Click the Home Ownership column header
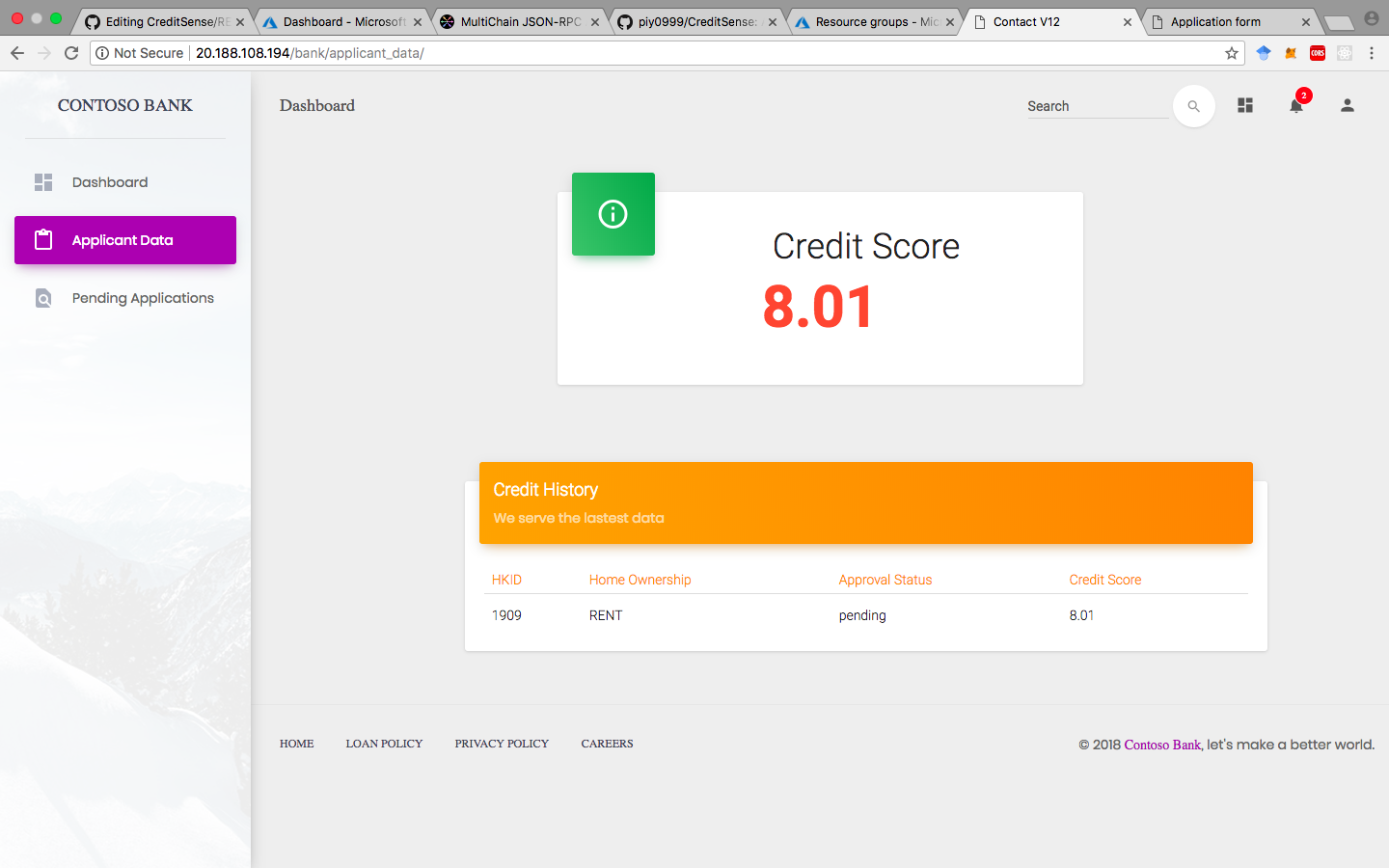 (x=640, y=580)
